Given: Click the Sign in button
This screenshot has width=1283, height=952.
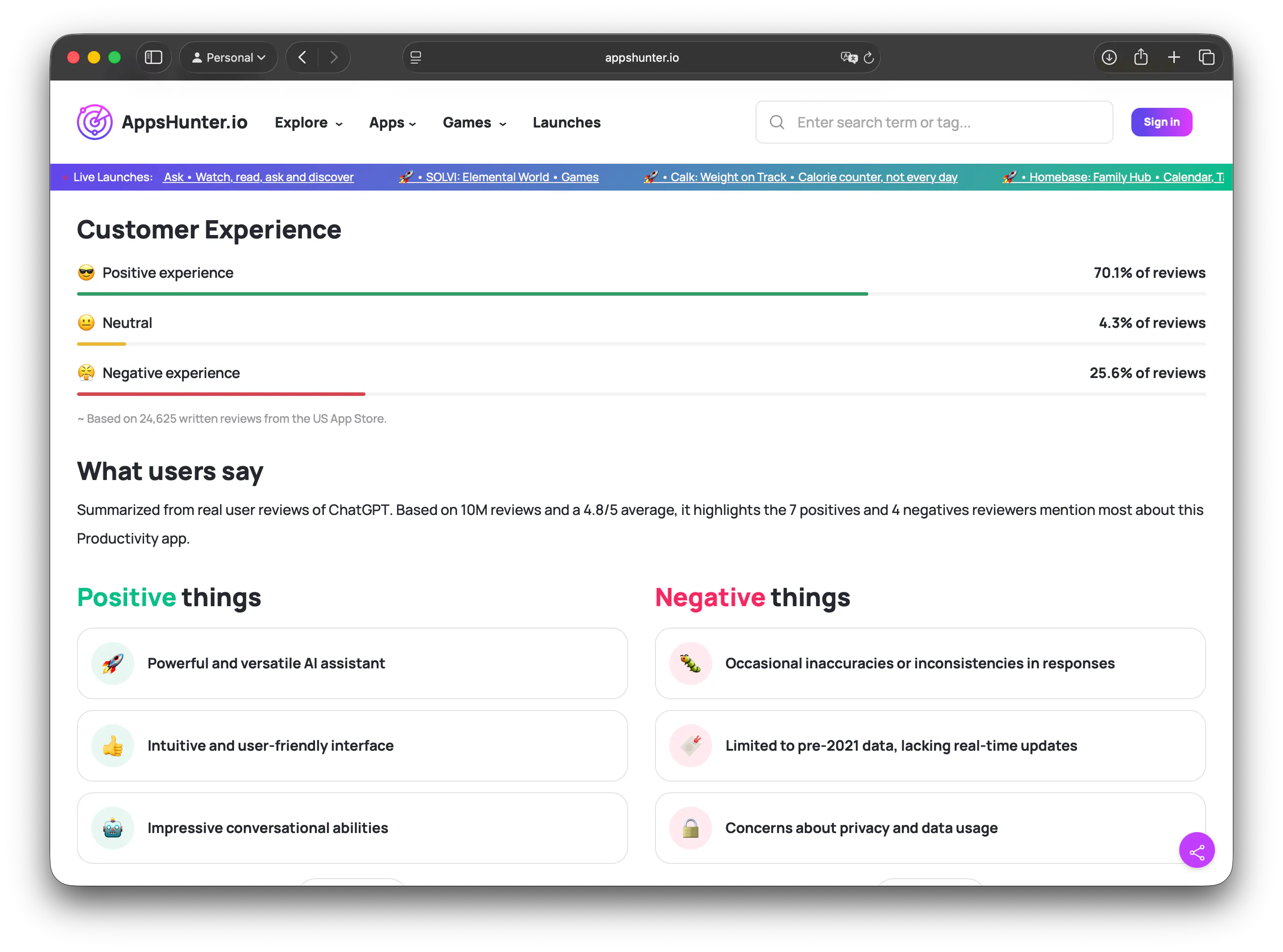Looking at the screenshot, I should coord(1161,122).
